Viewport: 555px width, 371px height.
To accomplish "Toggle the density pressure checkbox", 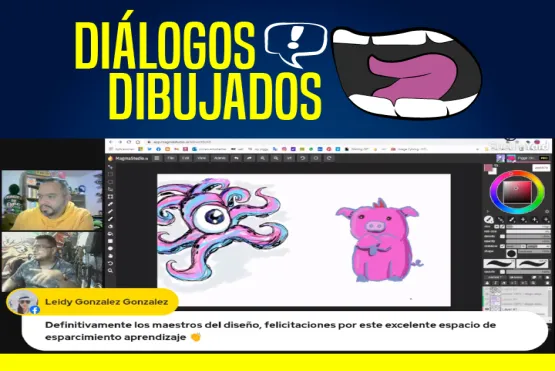I will point(502,236).
